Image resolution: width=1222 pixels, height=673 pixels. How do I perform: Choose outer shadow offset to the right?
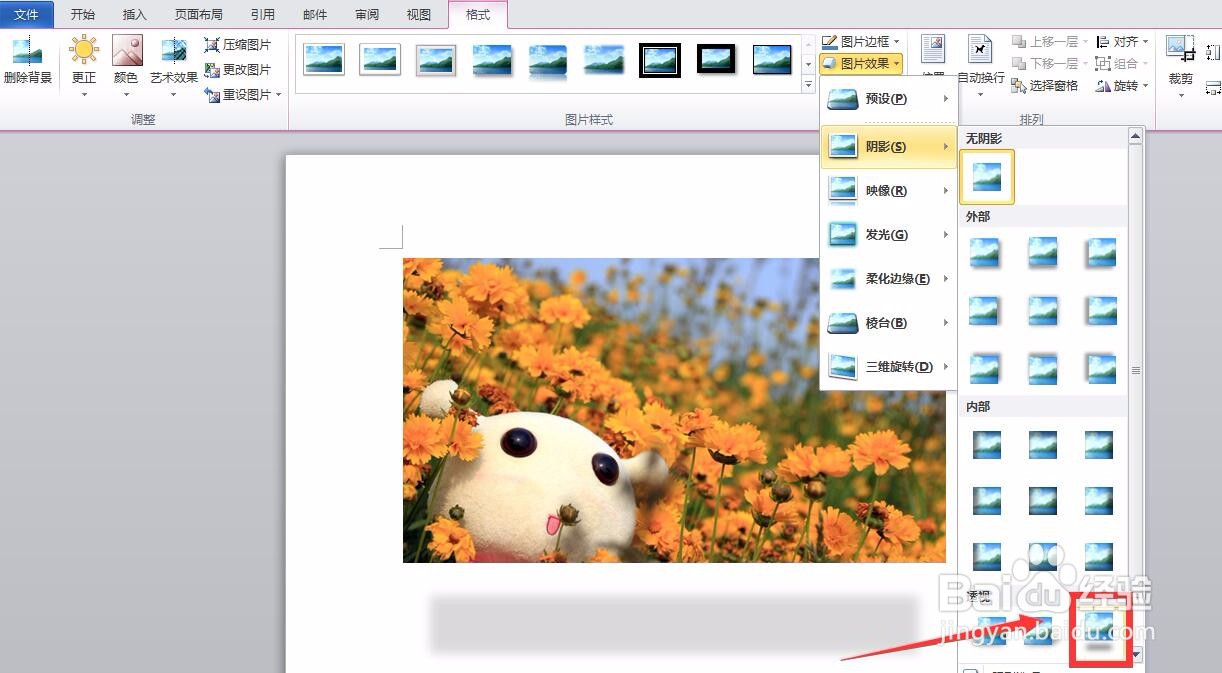click(x=984, y=310)
